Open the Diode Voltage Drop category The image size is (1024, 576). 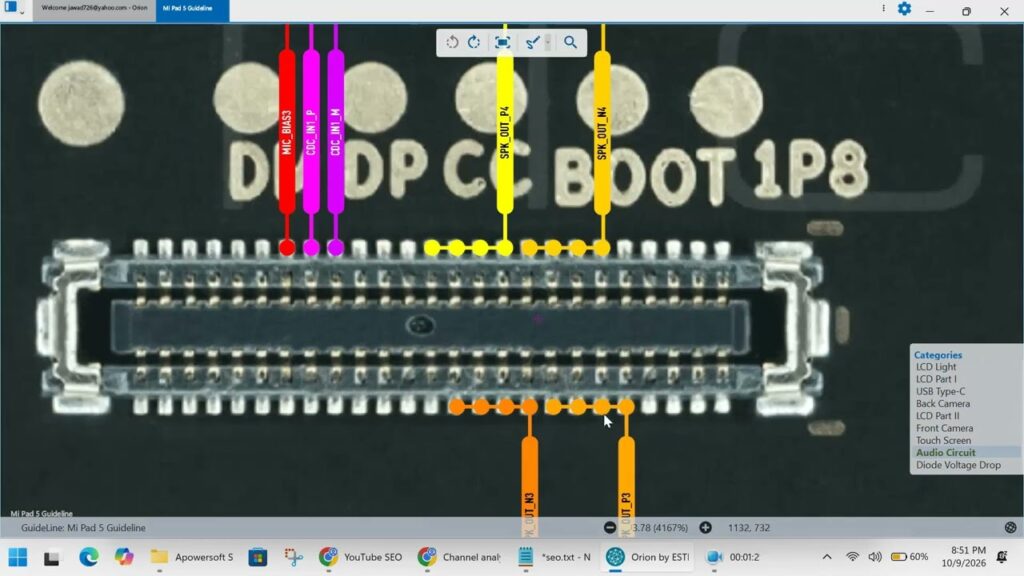tap(958, 465)
